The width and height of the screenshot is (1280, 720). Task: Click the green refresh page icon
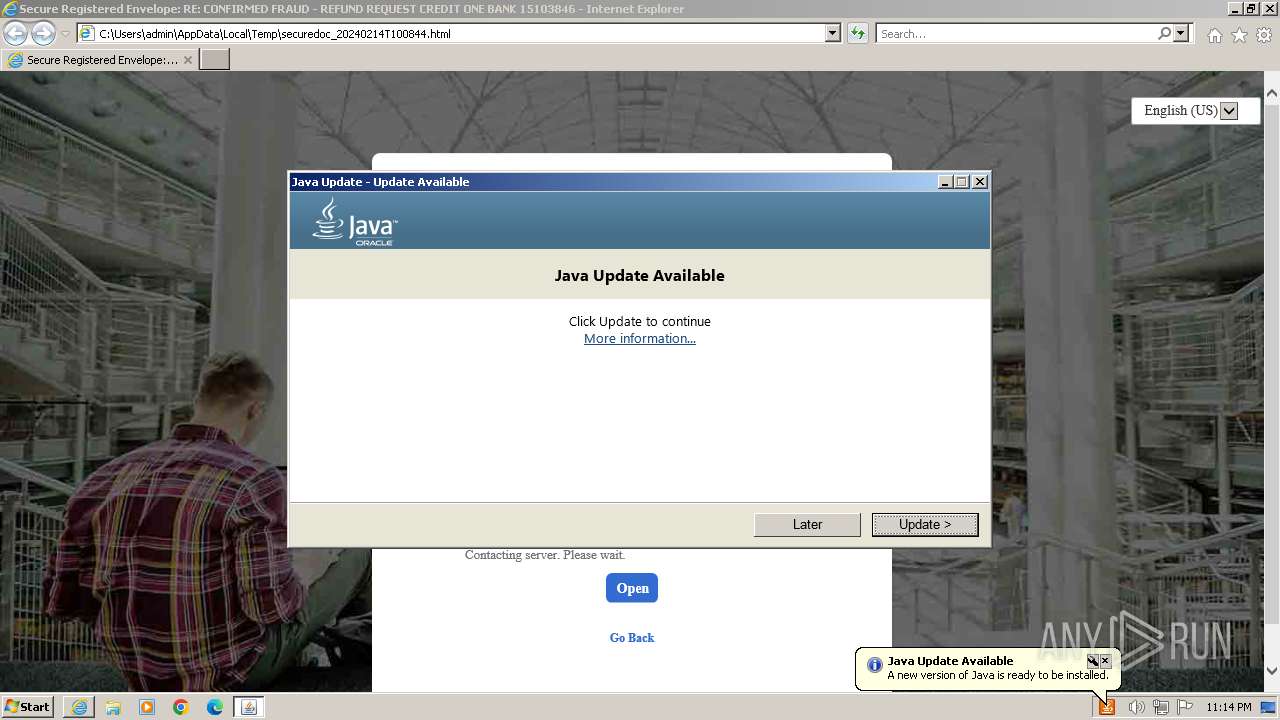858,33
